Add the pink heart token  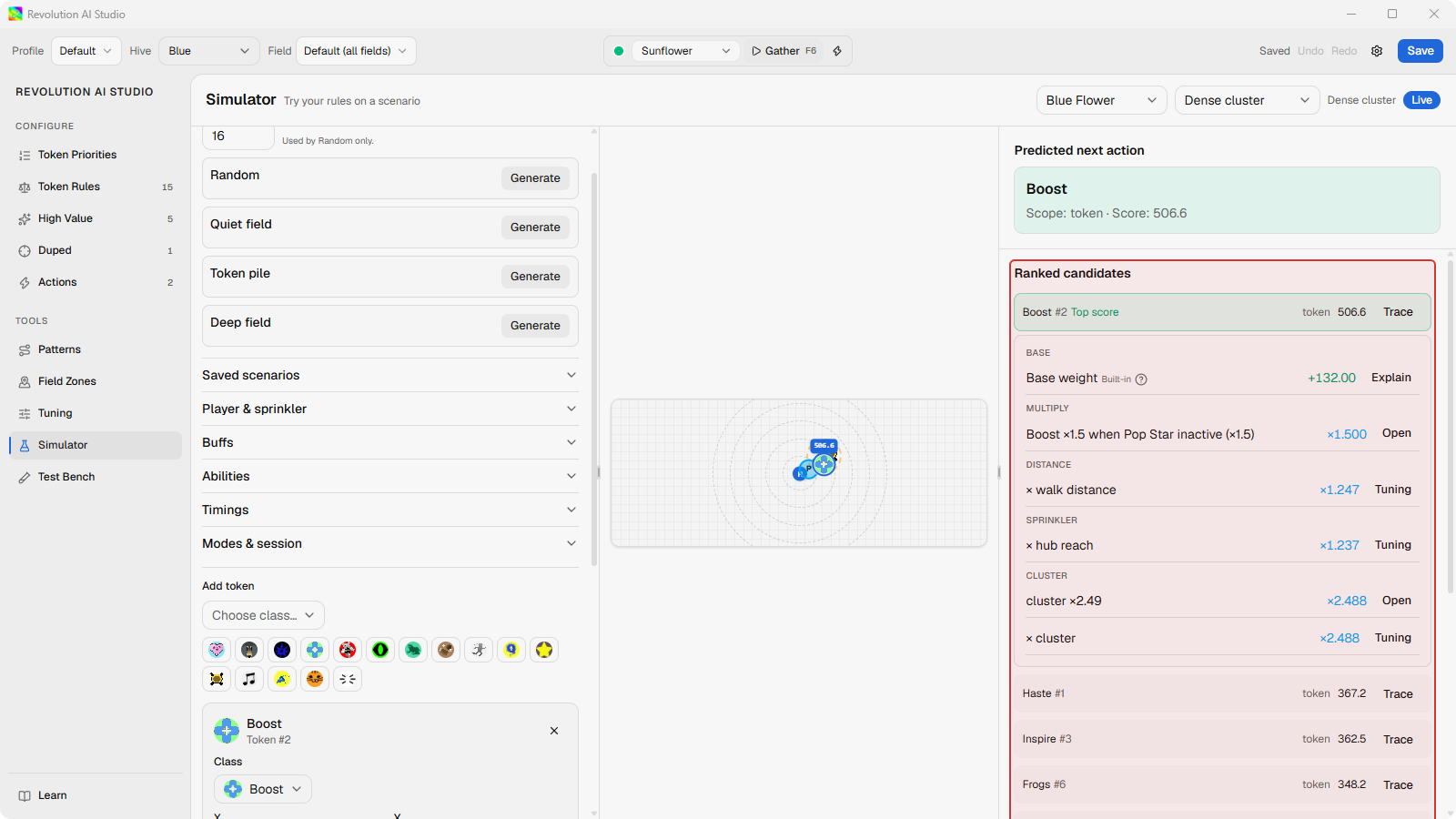pos(217,650)
